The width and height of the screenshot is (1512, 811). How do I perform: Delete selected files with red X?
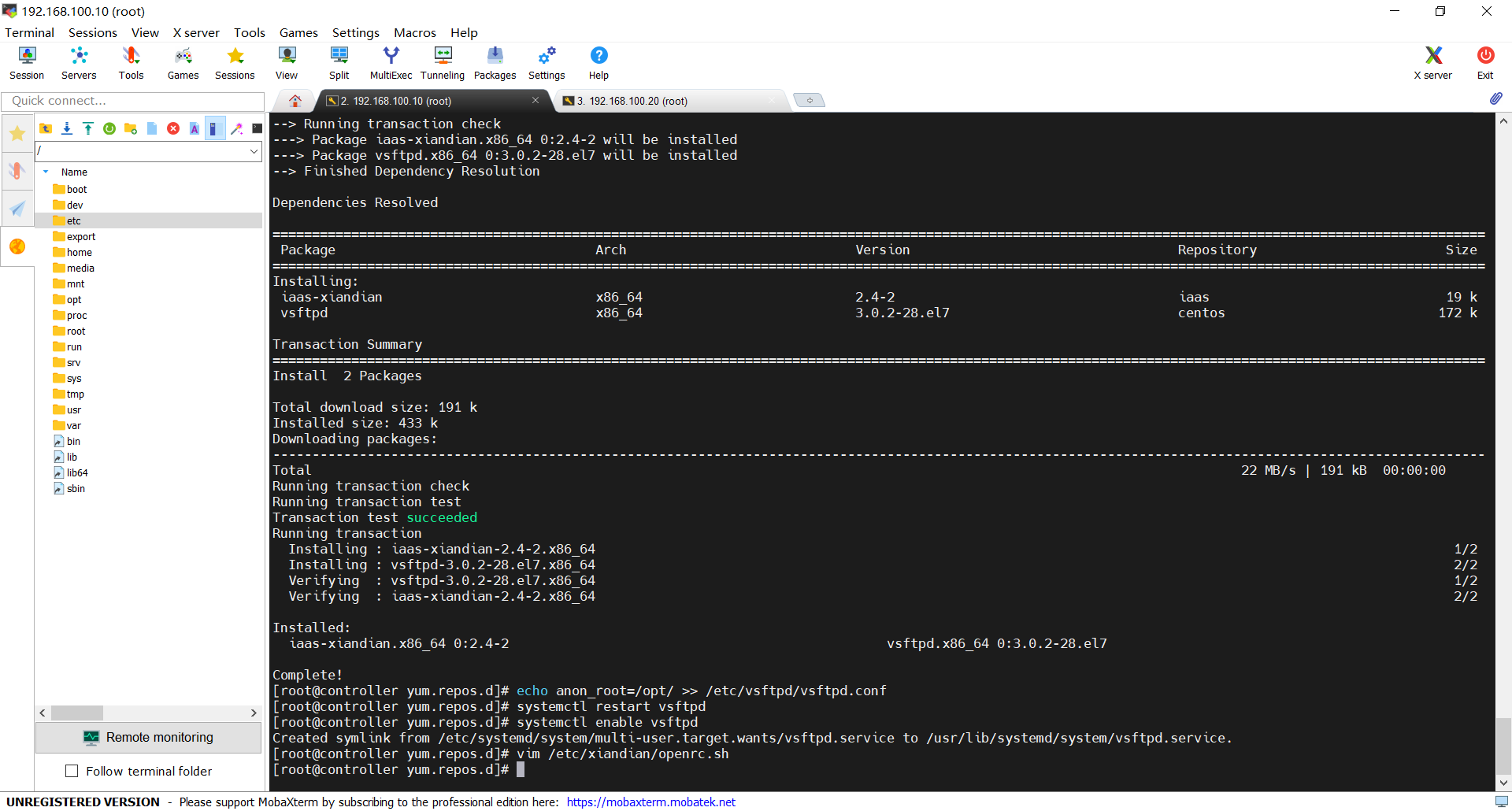[173, 128]
